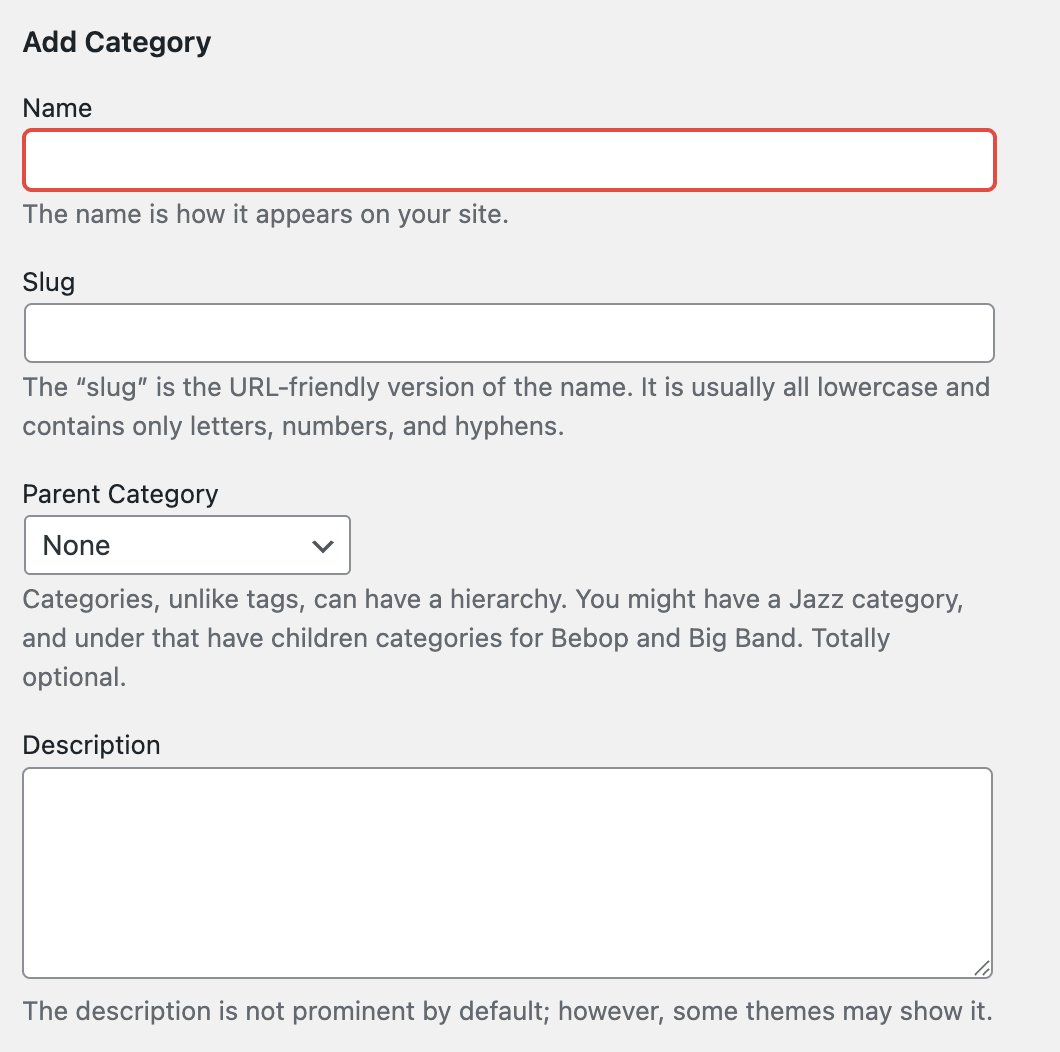Click the Description label
The image size is (1060, 1052).
click(x=91, y=745)
